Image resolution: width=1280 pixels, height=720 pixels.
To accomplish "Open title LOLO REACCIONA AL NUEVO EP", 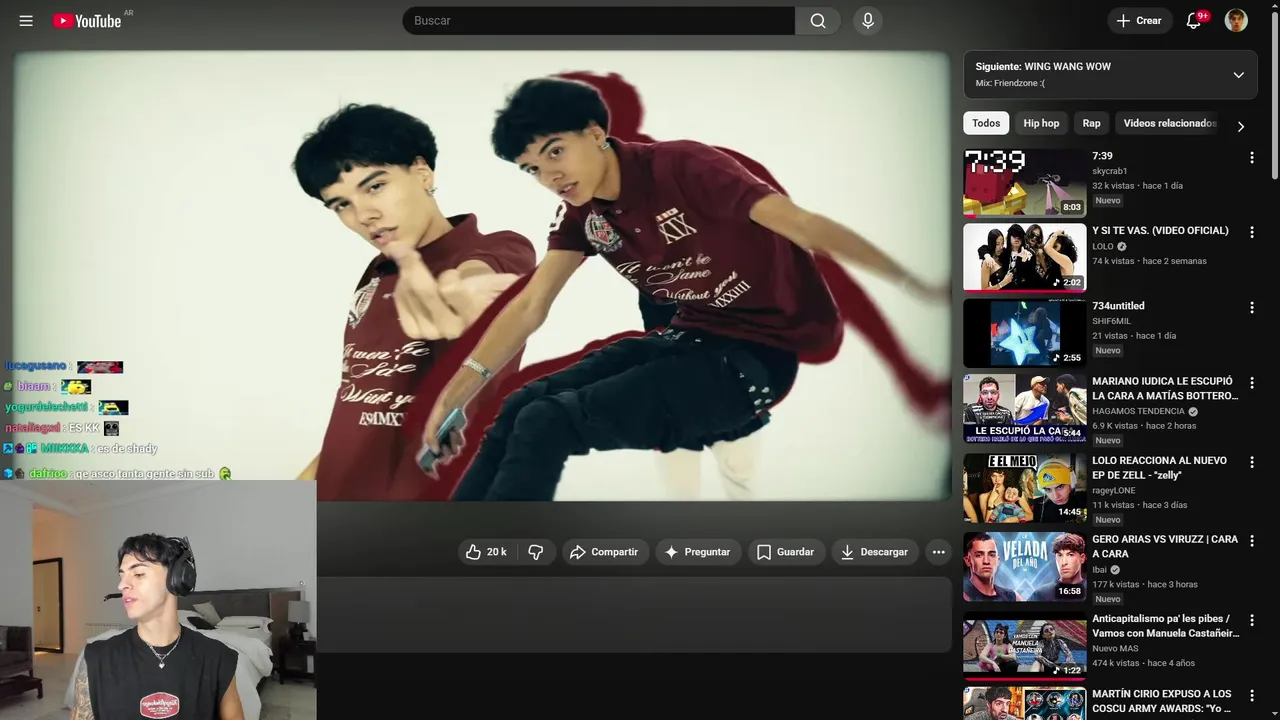I will tap(1160, 468).
